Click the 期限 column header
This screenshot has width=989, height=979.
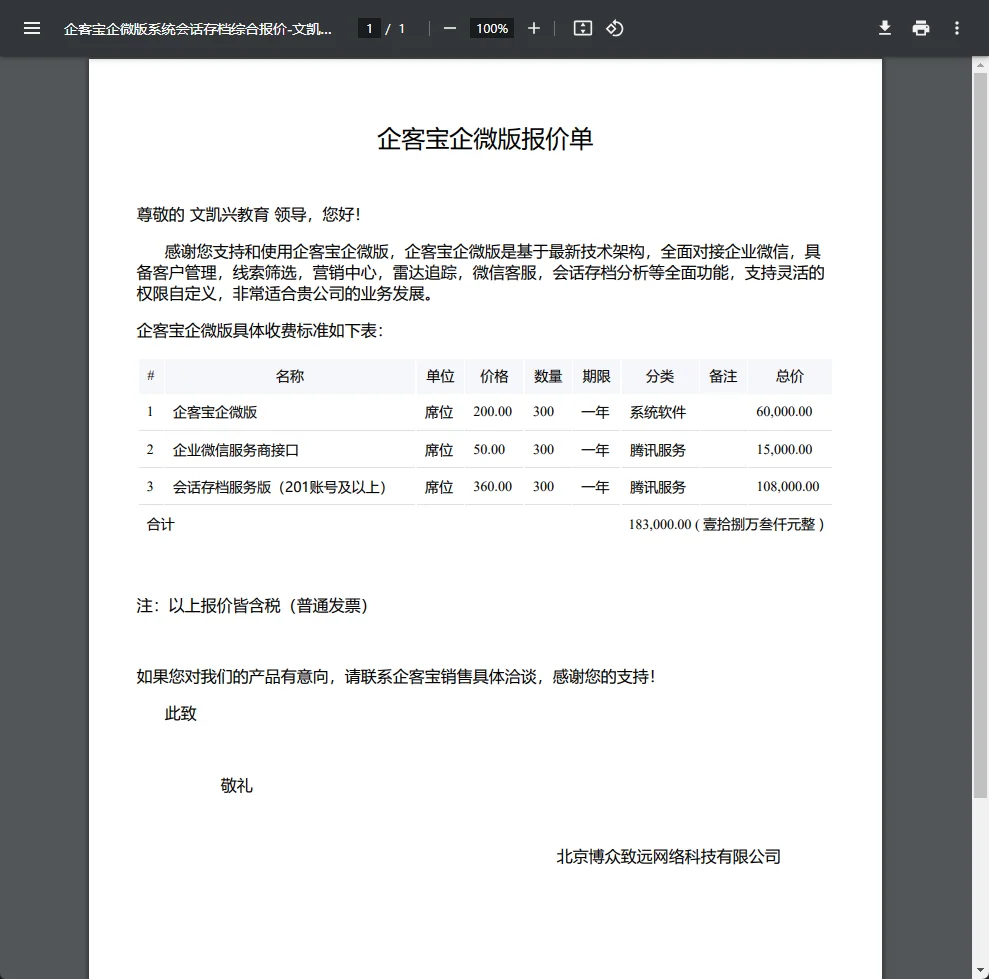[x=596, y=377]
